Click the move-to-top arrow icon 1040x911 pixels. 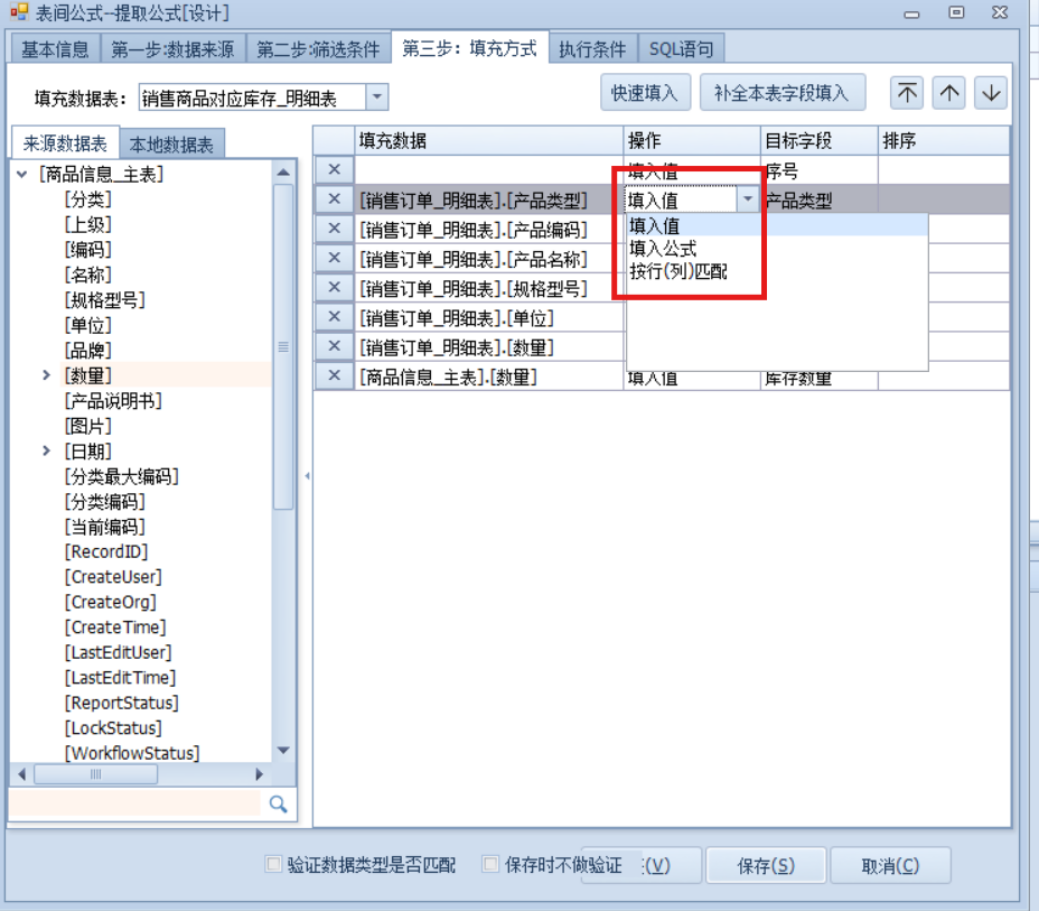907,93
